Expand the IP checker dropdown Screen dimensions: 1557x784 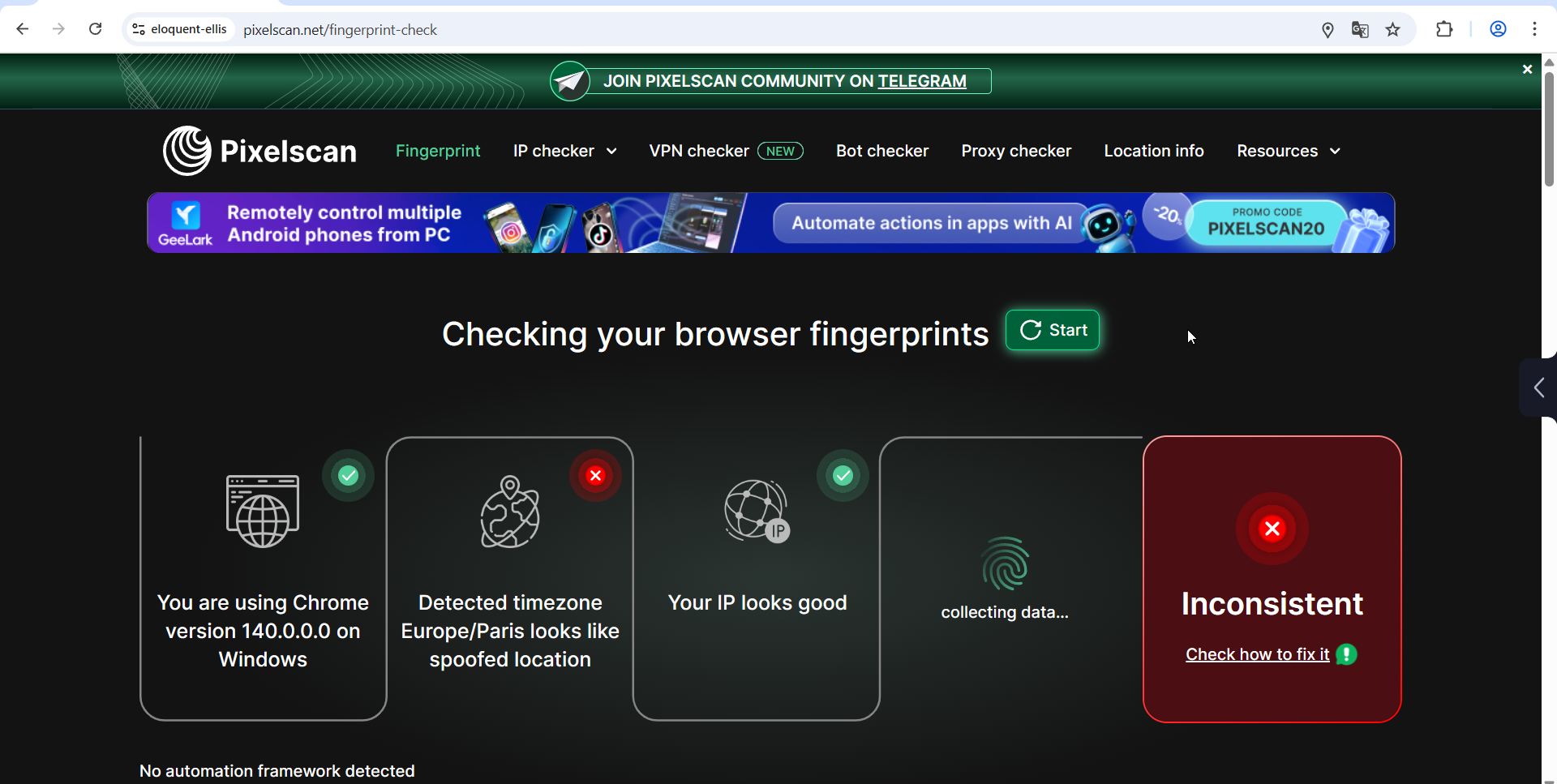[x=564, y=151]
